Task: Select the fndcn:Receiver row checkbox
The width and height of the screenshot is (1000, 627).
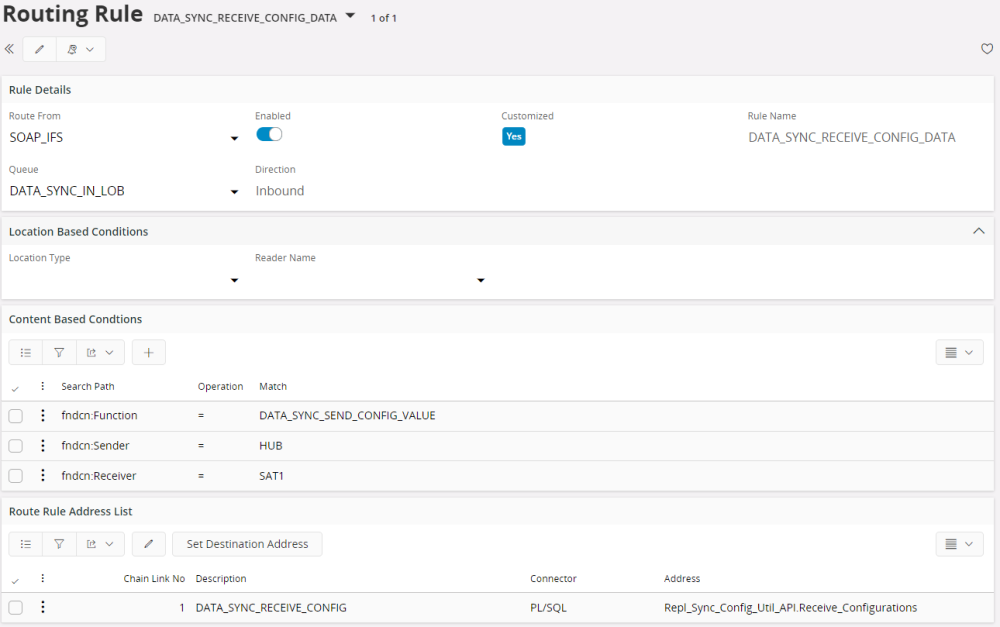Action: [x=16, y=476]
